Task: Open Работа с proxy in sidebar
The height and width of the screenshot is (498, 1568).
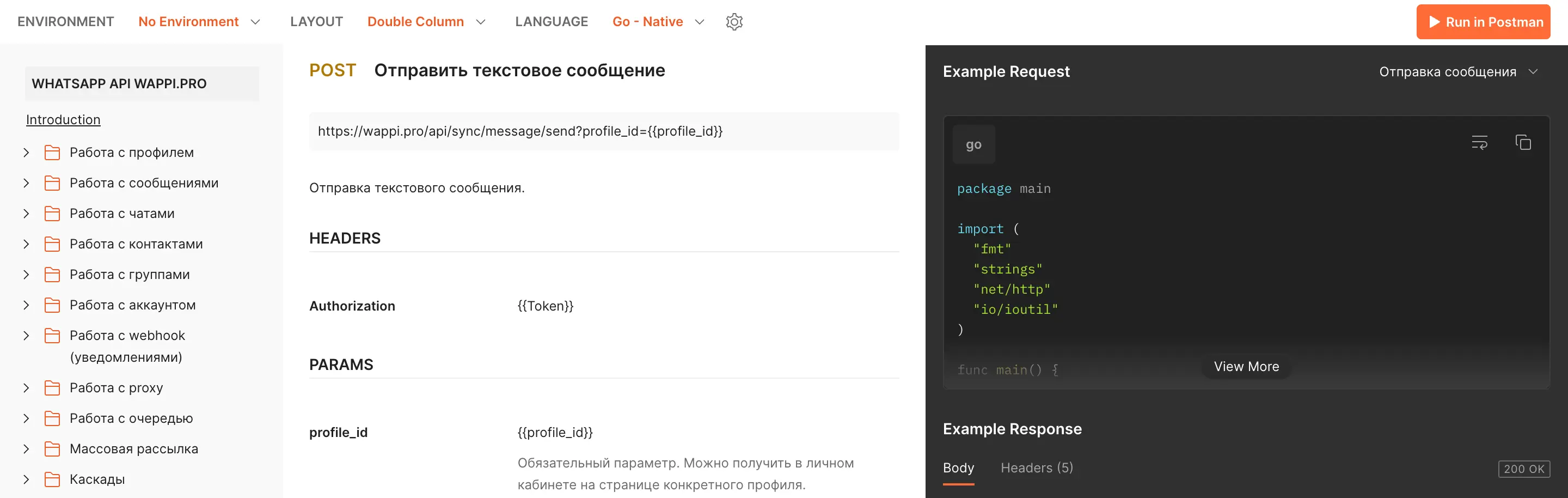Action: pyautogui.click(x=117, y=387)
